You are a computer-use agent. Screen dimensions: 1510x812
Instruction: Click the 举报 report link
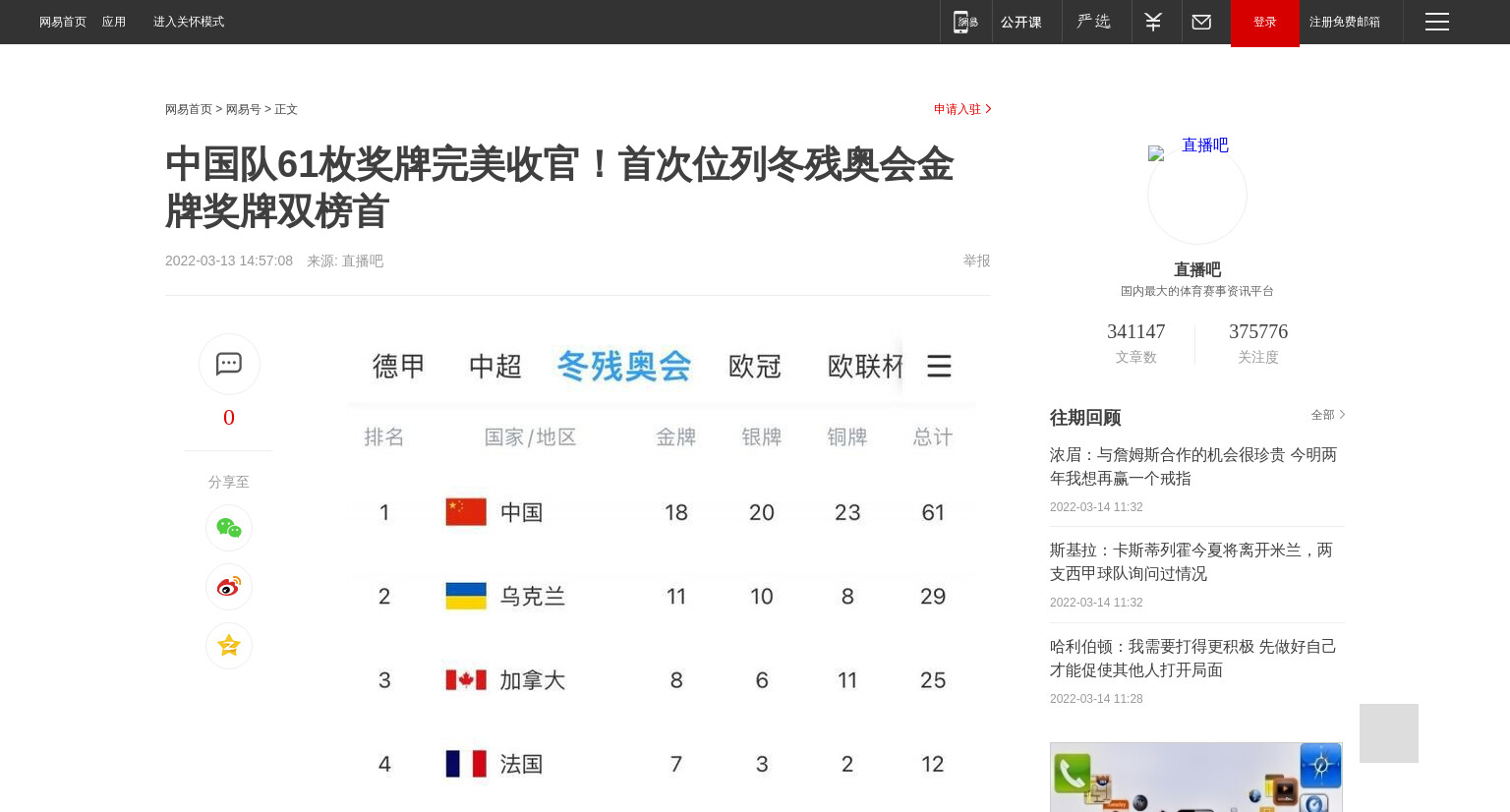(x=976, y=261)
